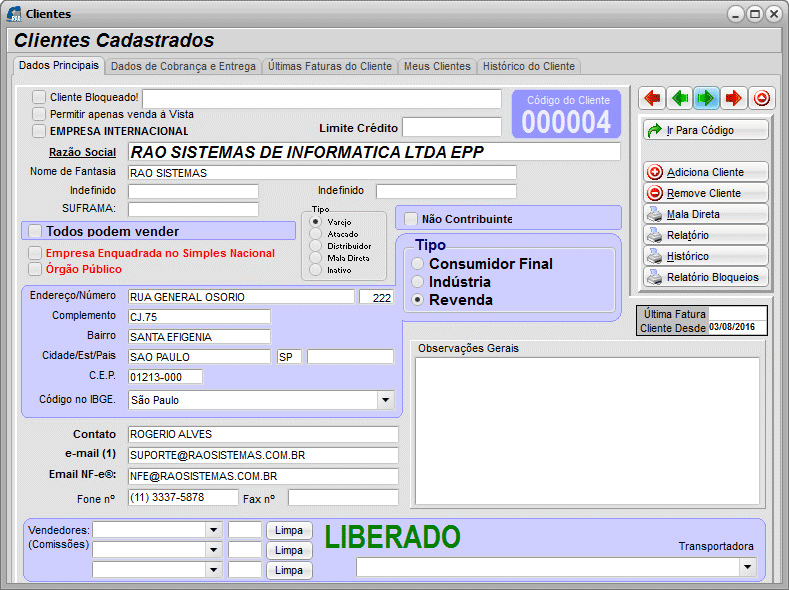789x590 pixels.
Task: Click Email NF-e field
Action: pyautogui.click(x=263, y=476)
